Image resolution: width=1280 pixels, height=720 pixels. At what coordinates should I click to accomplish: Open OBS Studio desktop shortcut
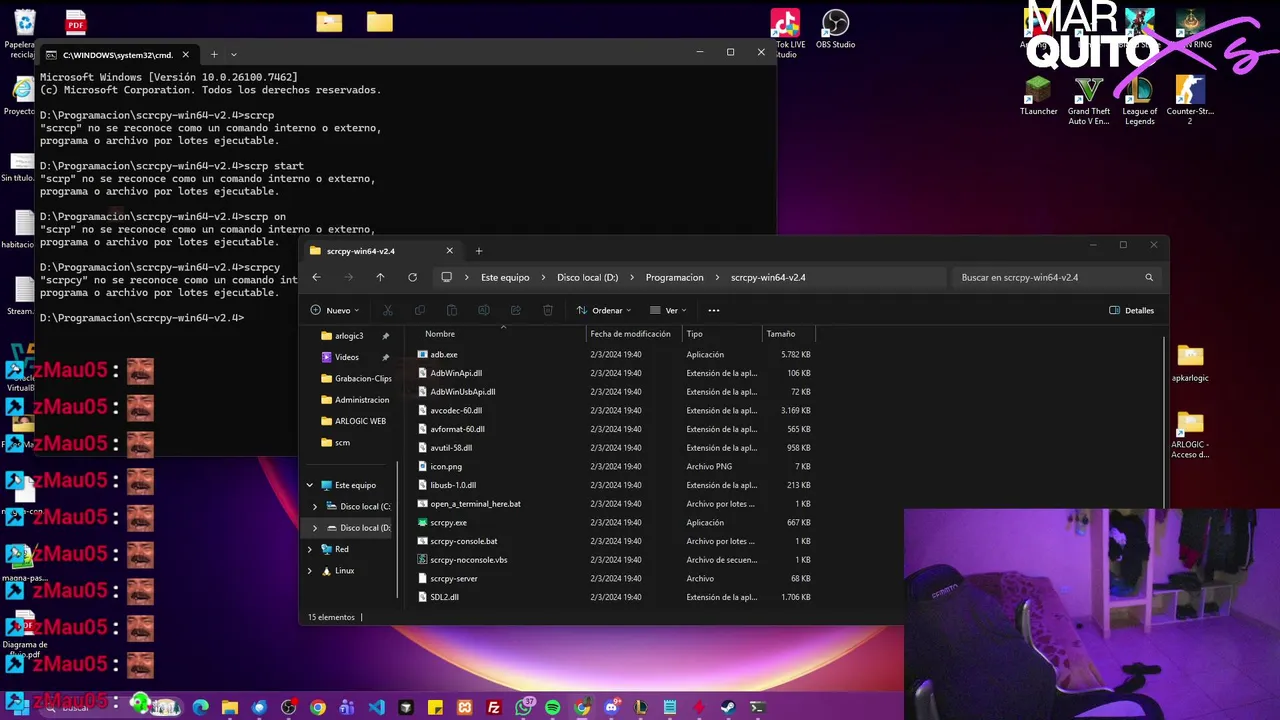835,29
